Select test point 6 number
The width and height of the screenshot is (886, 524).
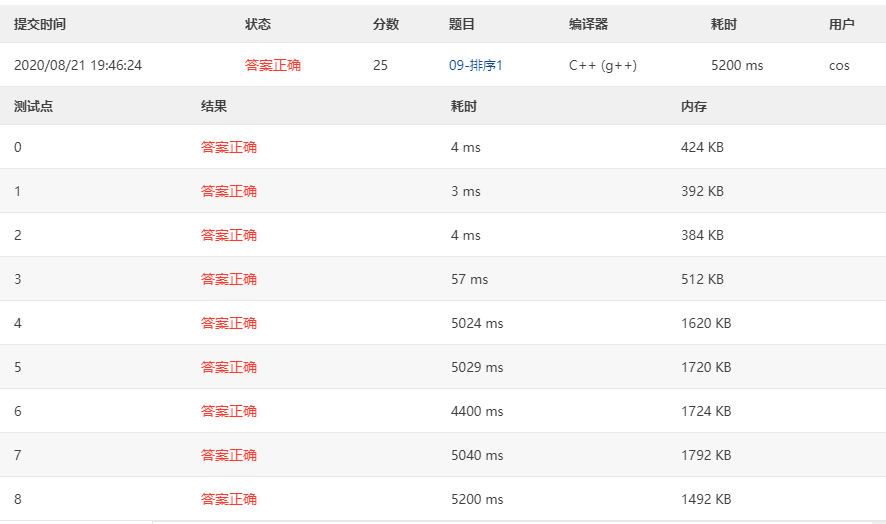pos(18,412)
